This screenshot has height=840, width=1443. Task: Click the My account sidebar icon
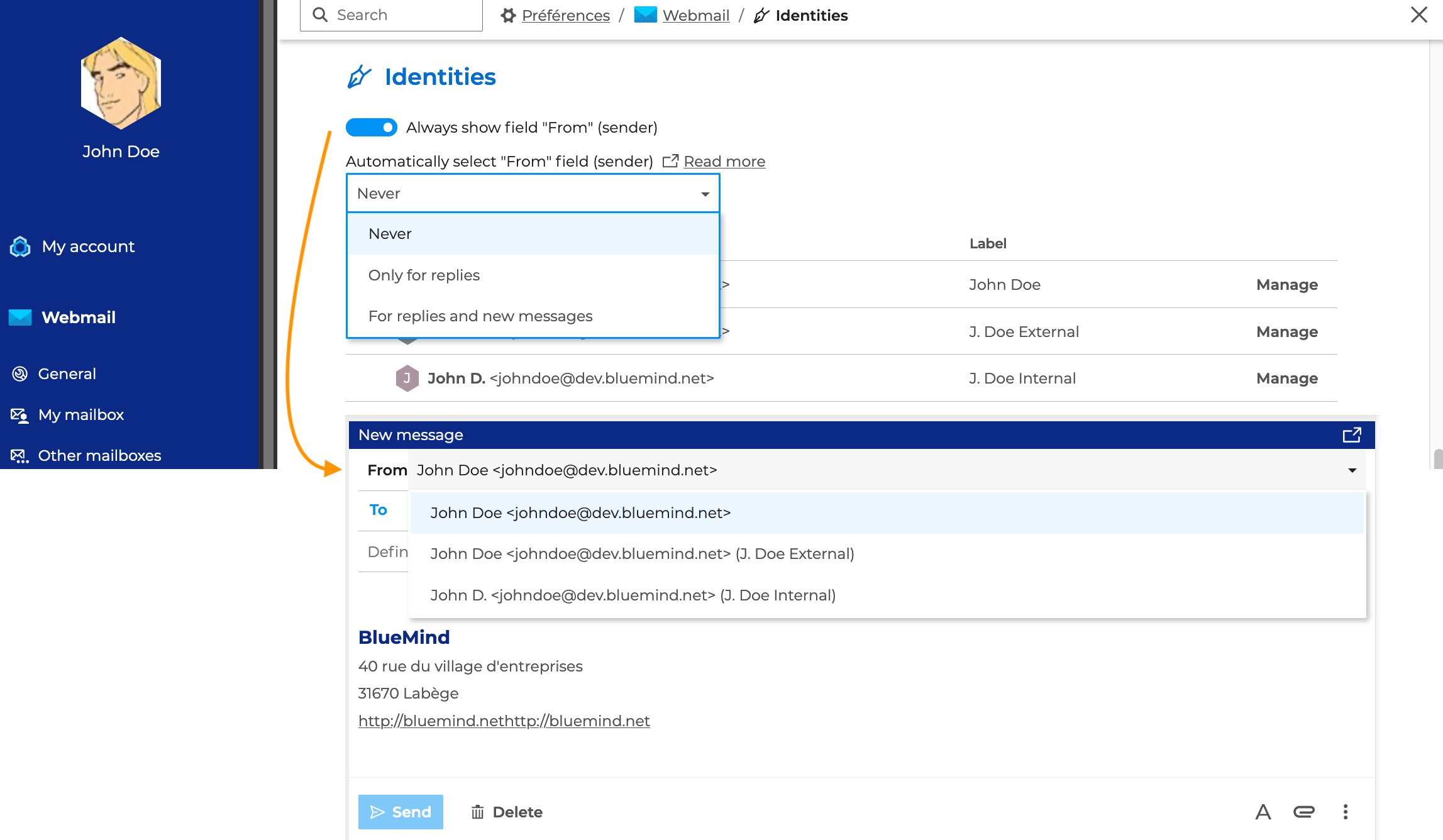tap(20, 246)
